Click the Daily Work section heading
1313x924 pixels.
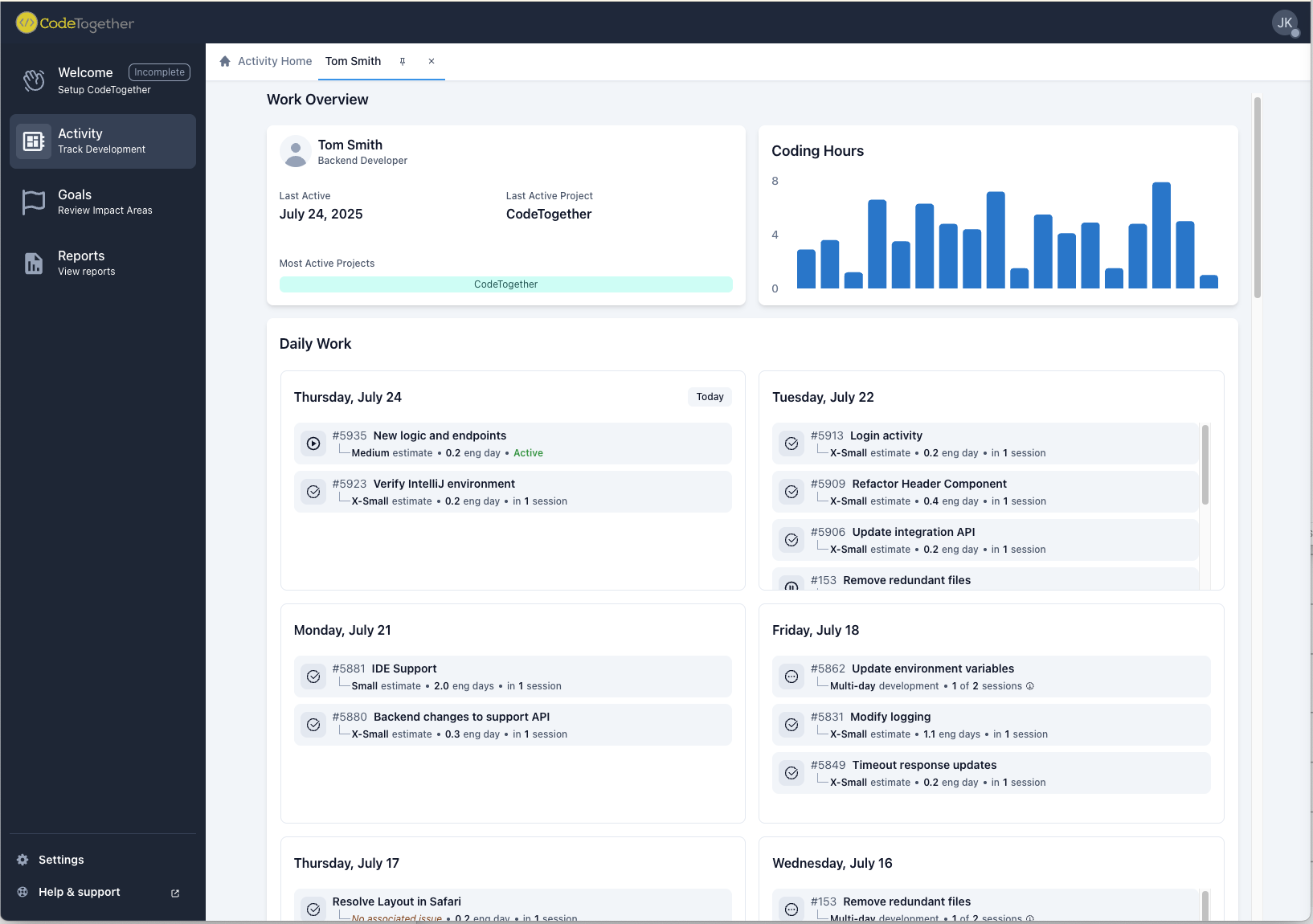(x=315, y=344)
